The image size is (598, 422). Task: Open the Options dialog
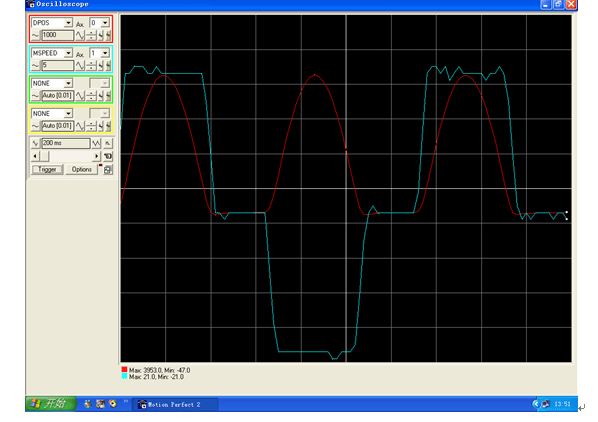click(82, 169)
